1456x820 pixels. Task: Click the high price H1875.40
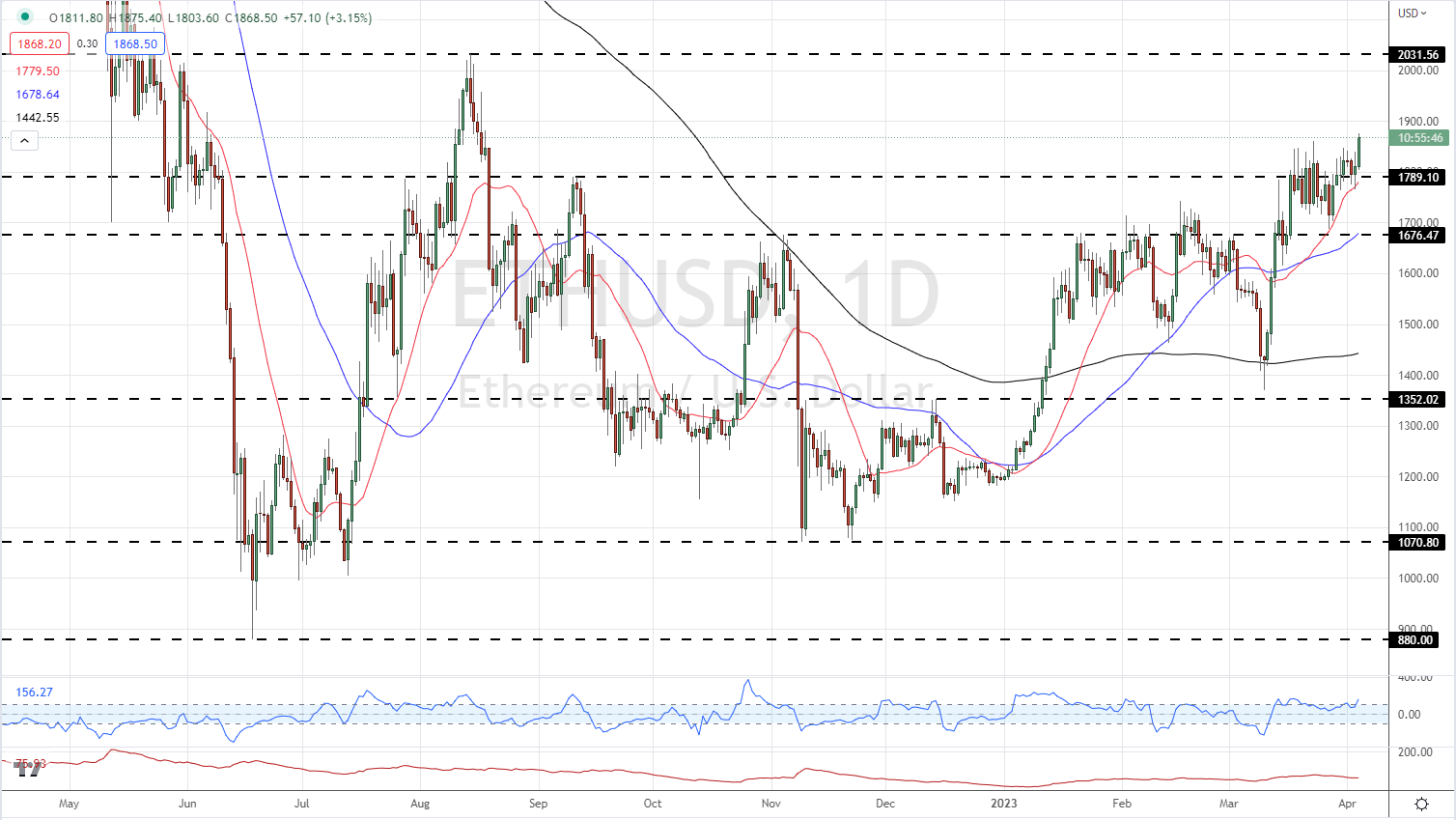[x=135, y=17]
